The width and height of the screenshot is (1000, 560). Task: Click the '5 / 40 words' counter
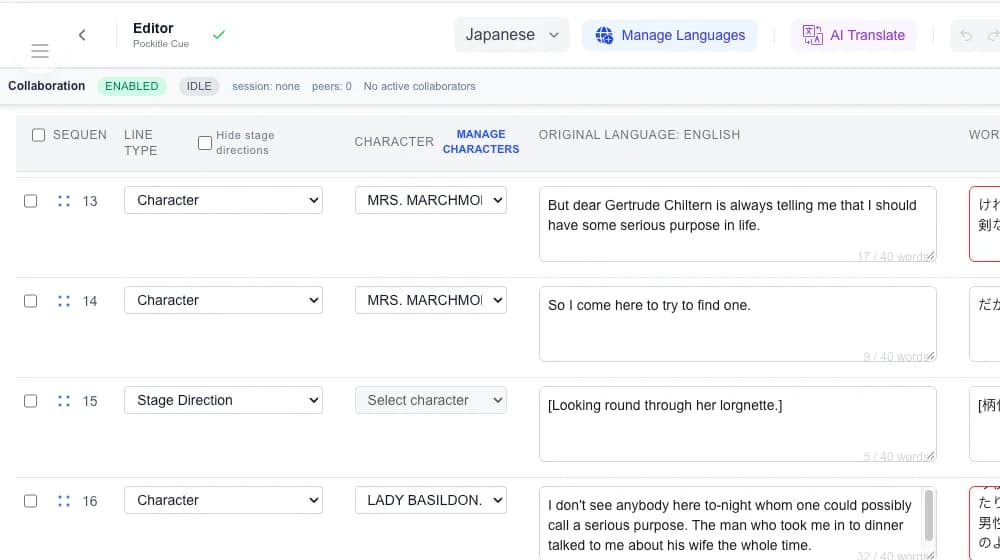point(894,457)
